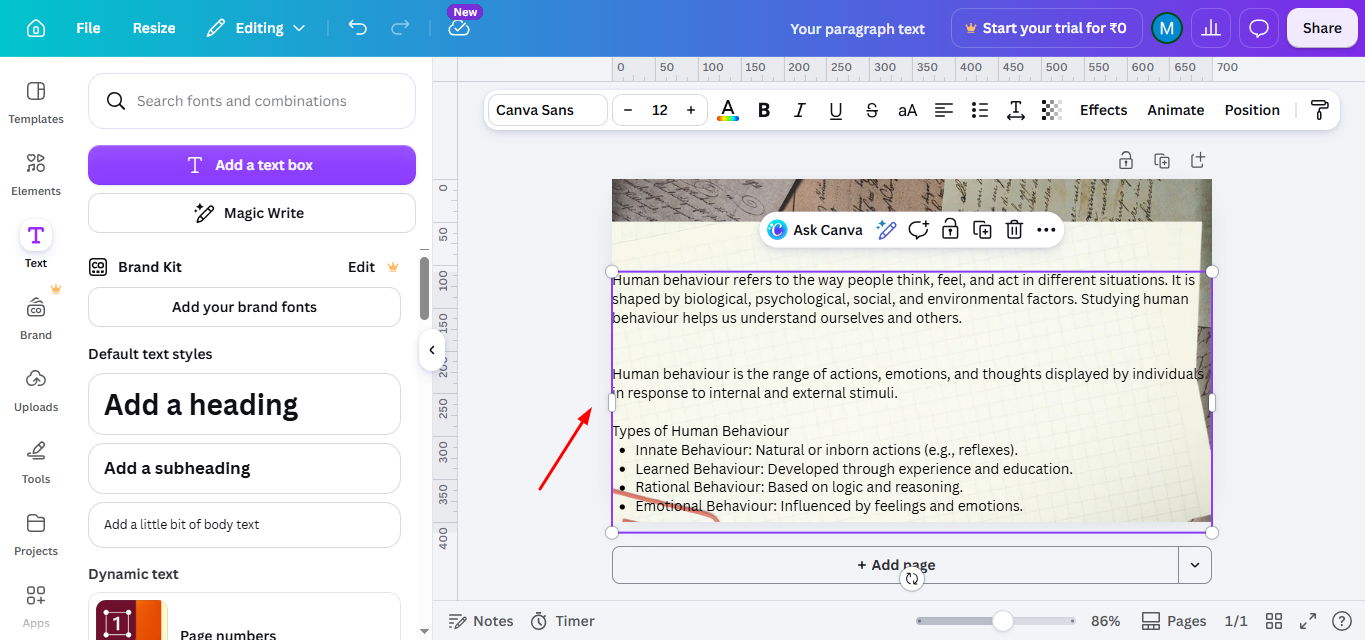Open the Elements sidebar panel

click(x=36, y=173)
